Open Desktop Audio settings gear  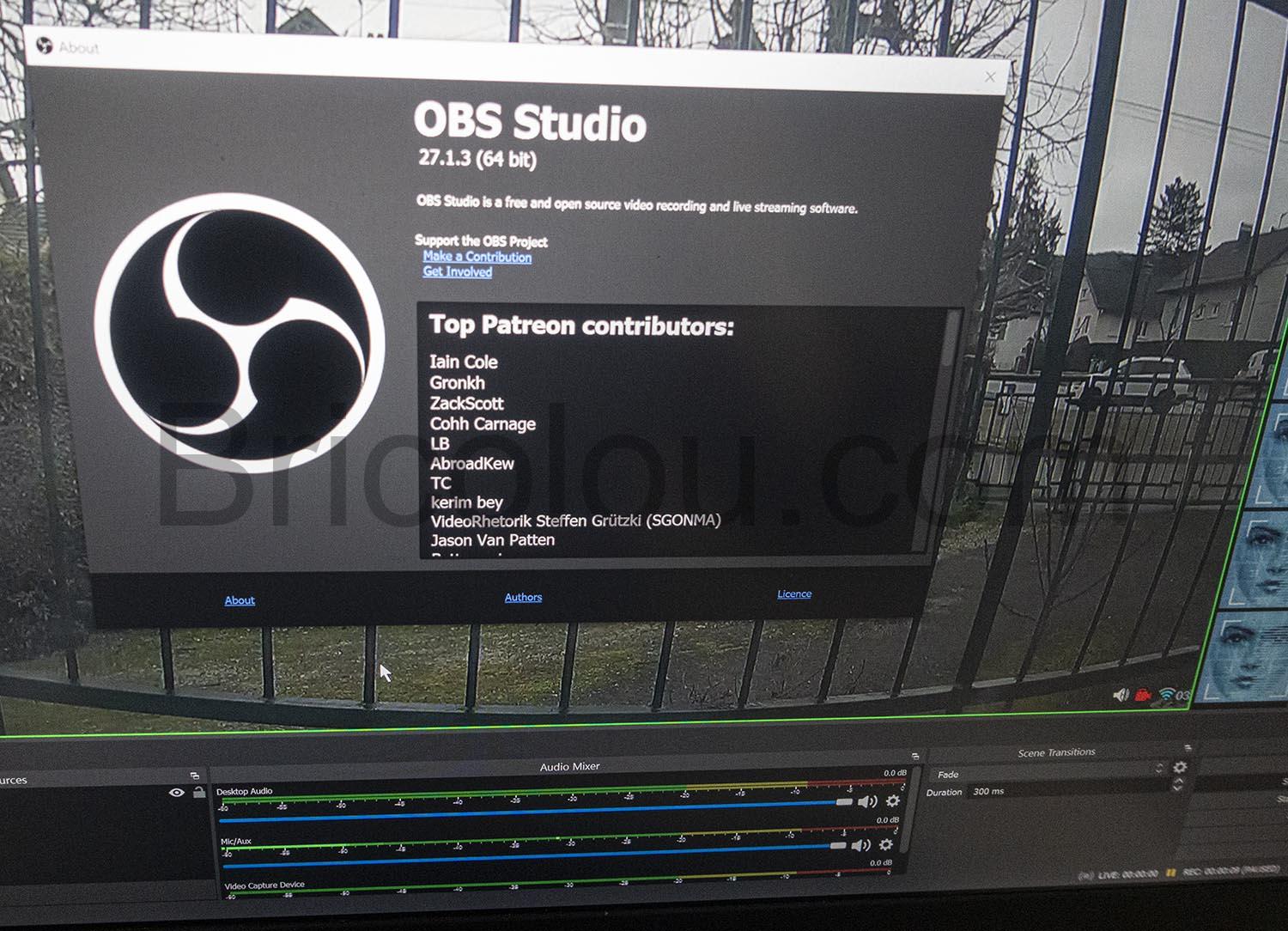pos(893,801)
